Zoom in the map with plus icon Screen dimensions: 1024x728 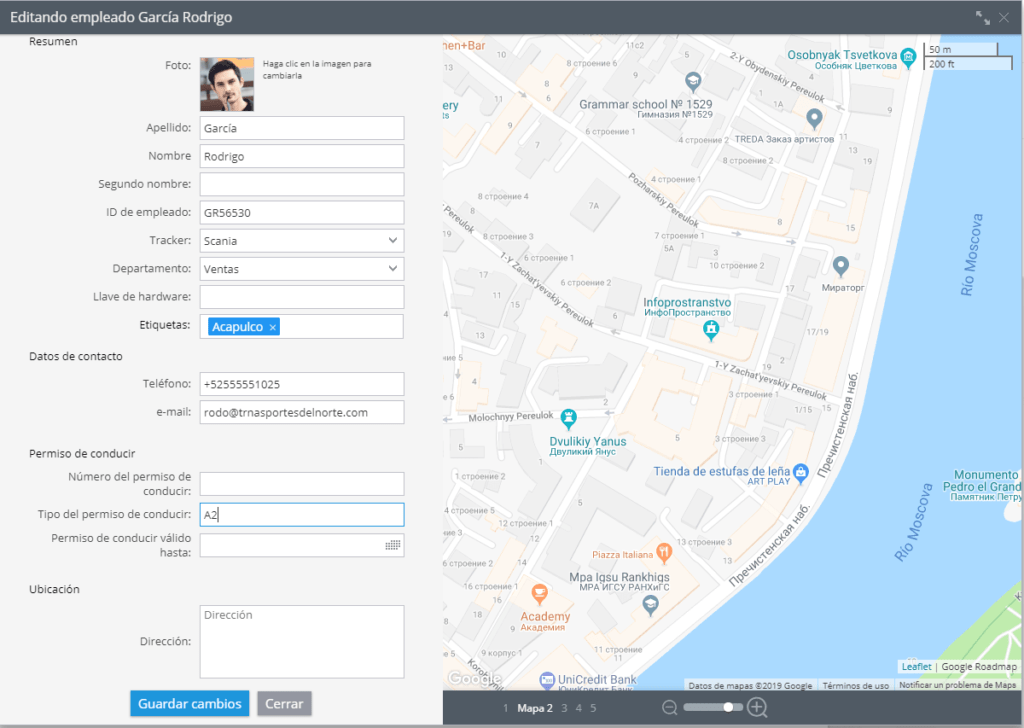(757, 707)
